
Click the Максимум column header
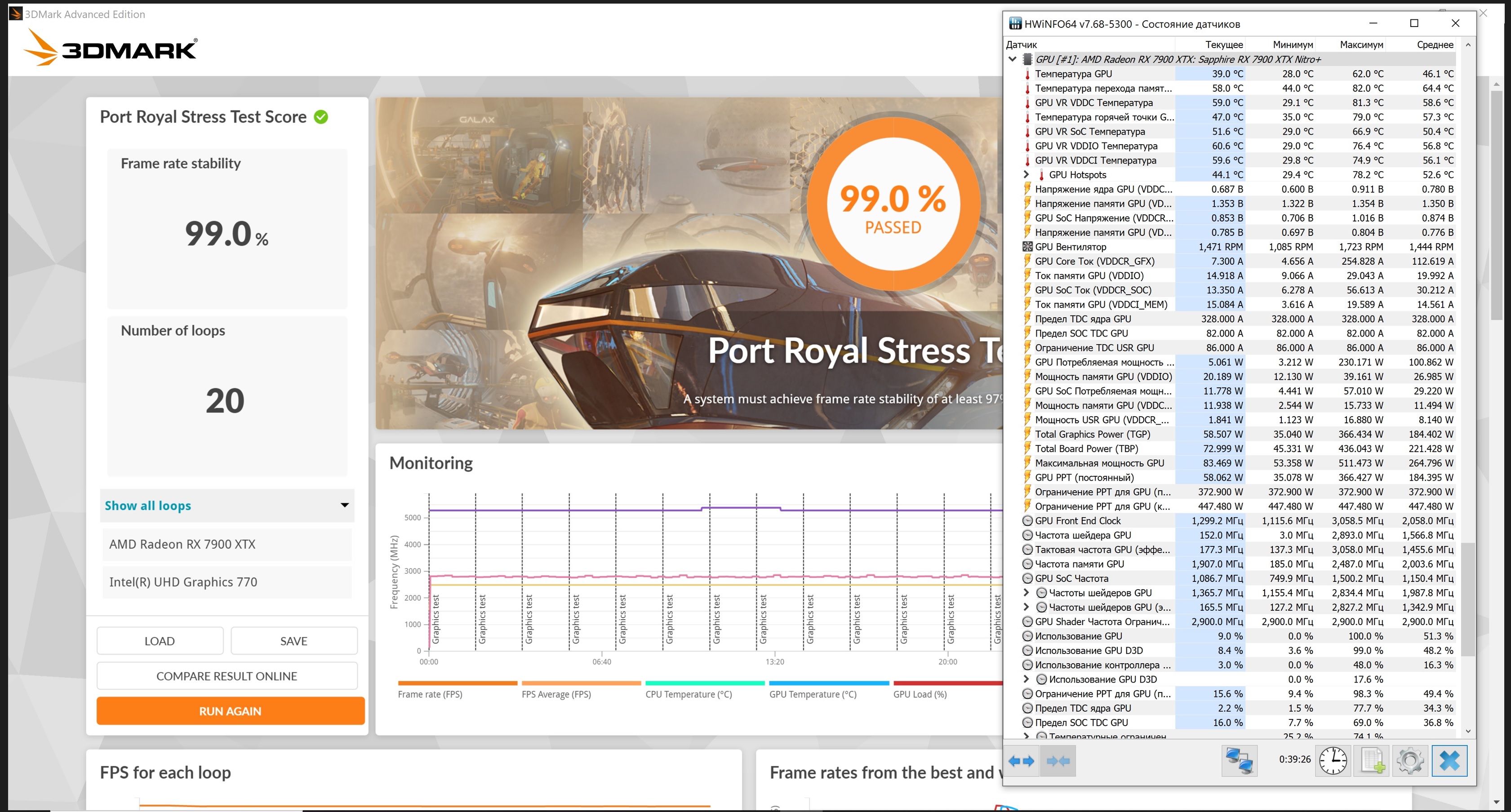pos(1361,44)
